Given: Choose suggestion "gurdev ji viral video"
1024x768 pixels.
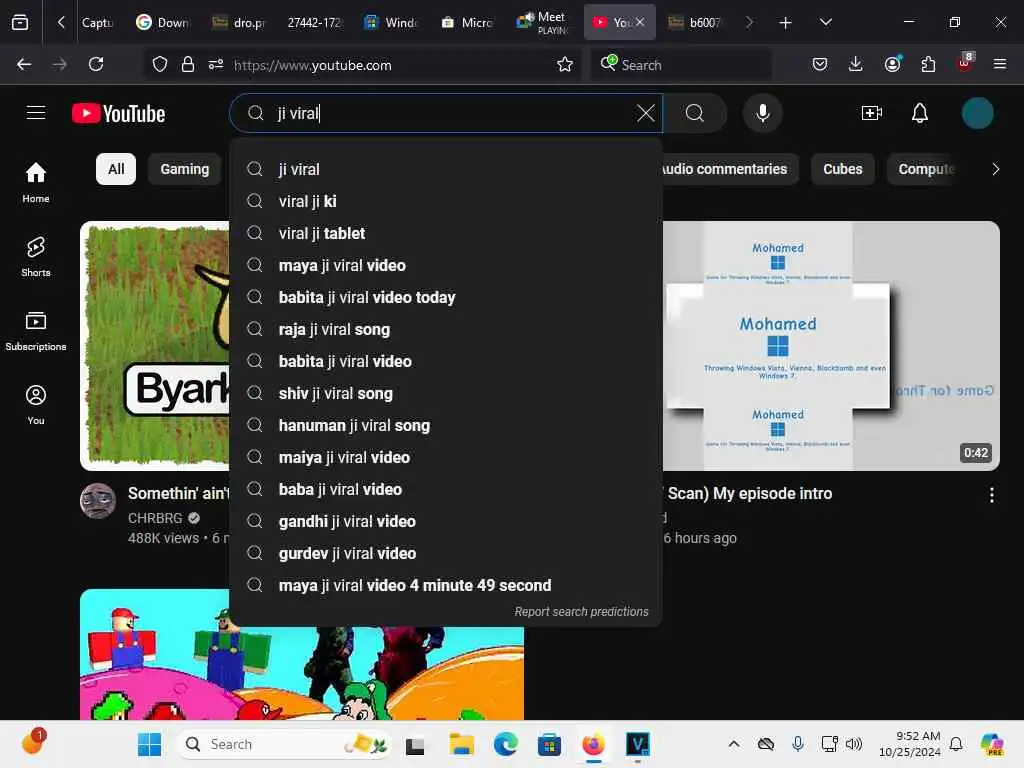Looking at the screenshot, I should point(446,553).
